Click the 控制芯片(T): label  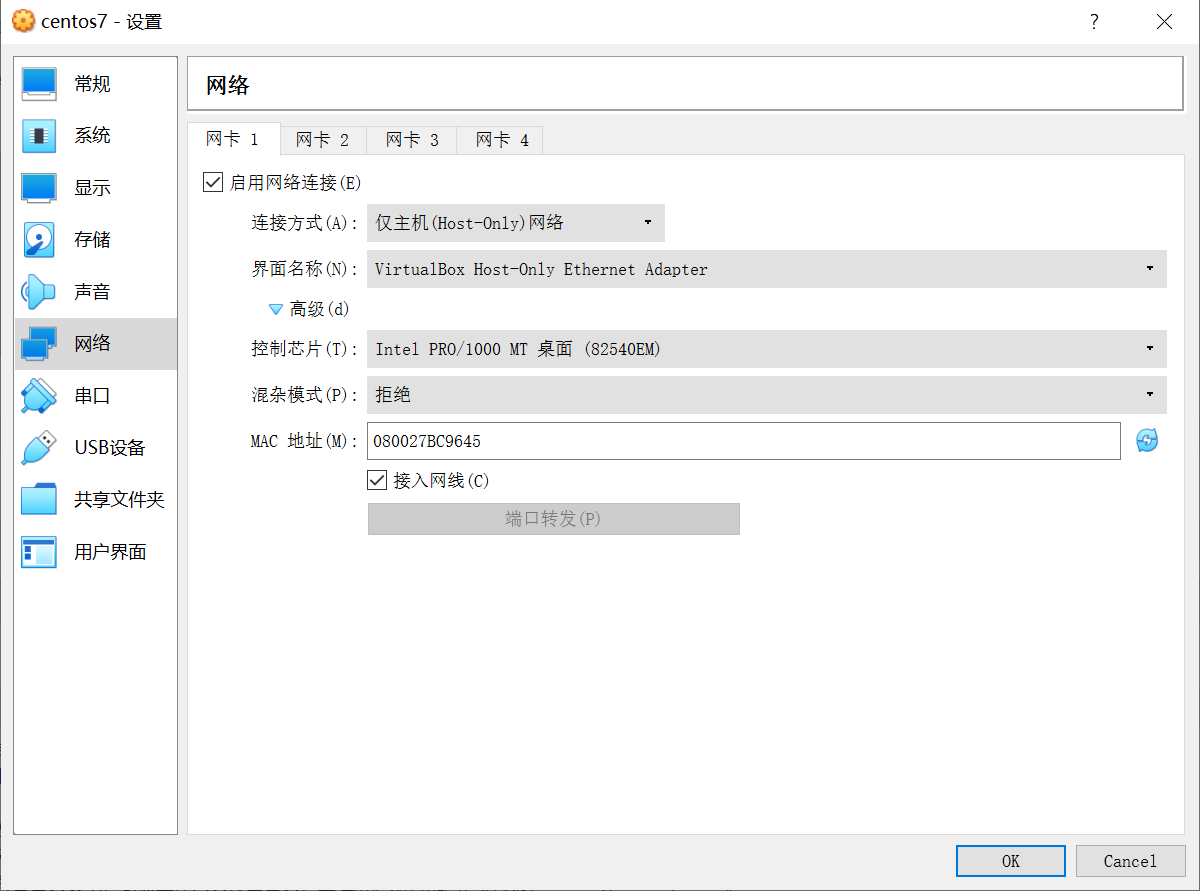(x=304, y=349)
